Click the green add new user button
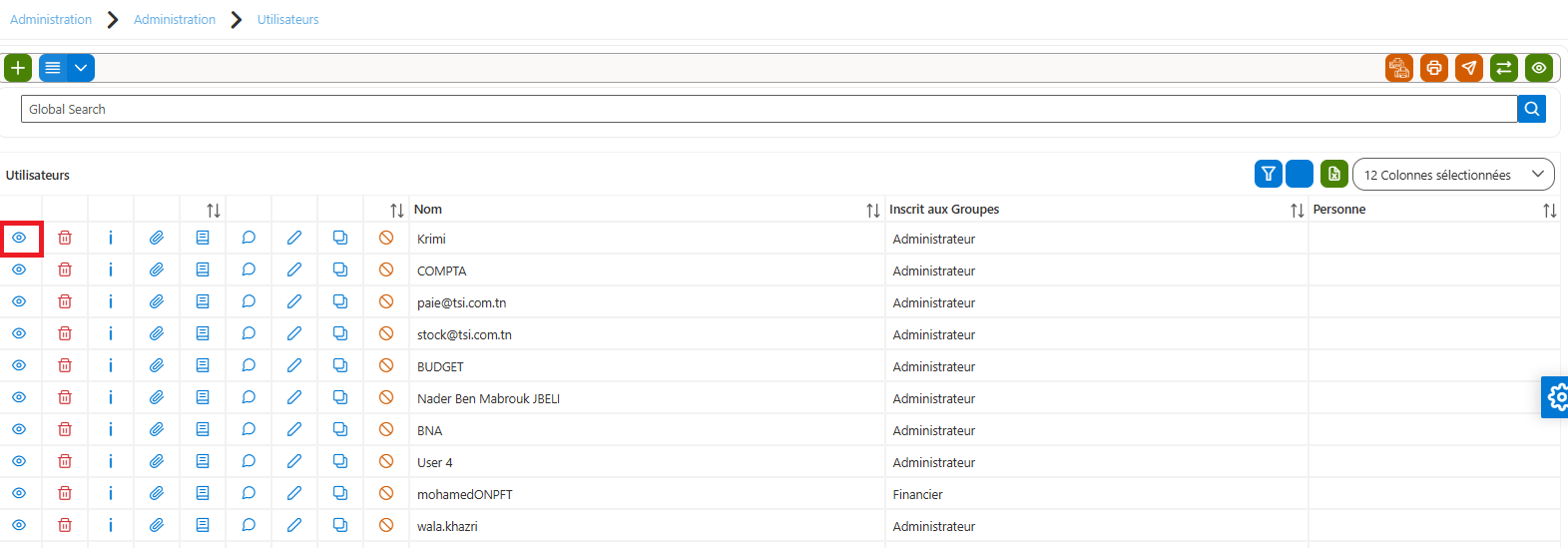 pos(18,68)
